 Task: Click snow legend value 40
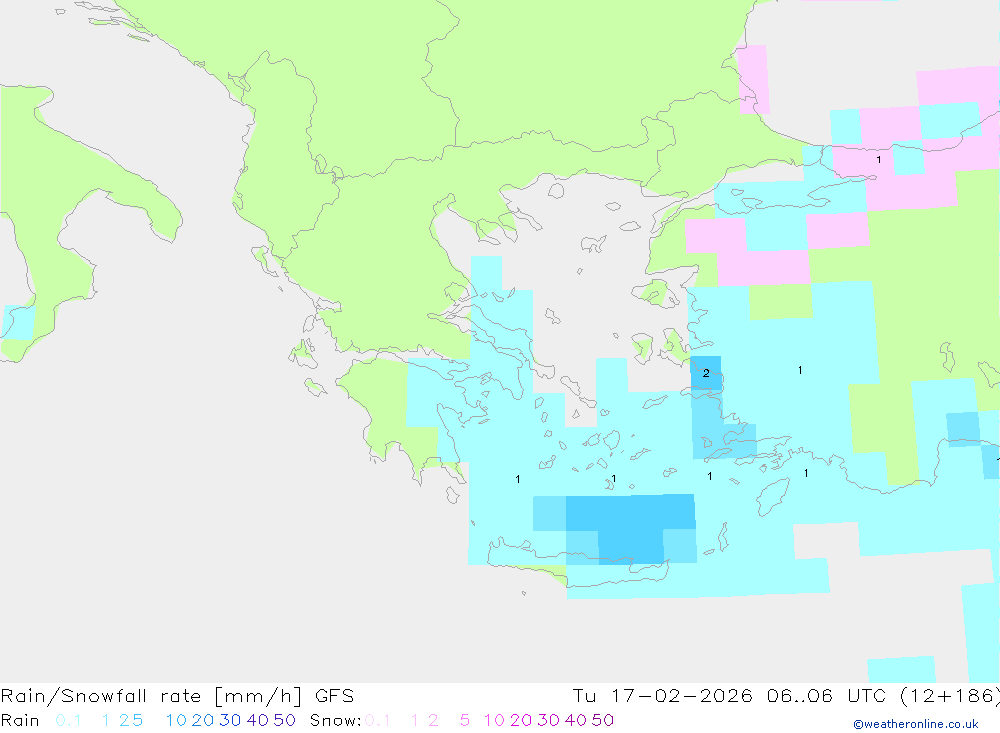(576, 720)
